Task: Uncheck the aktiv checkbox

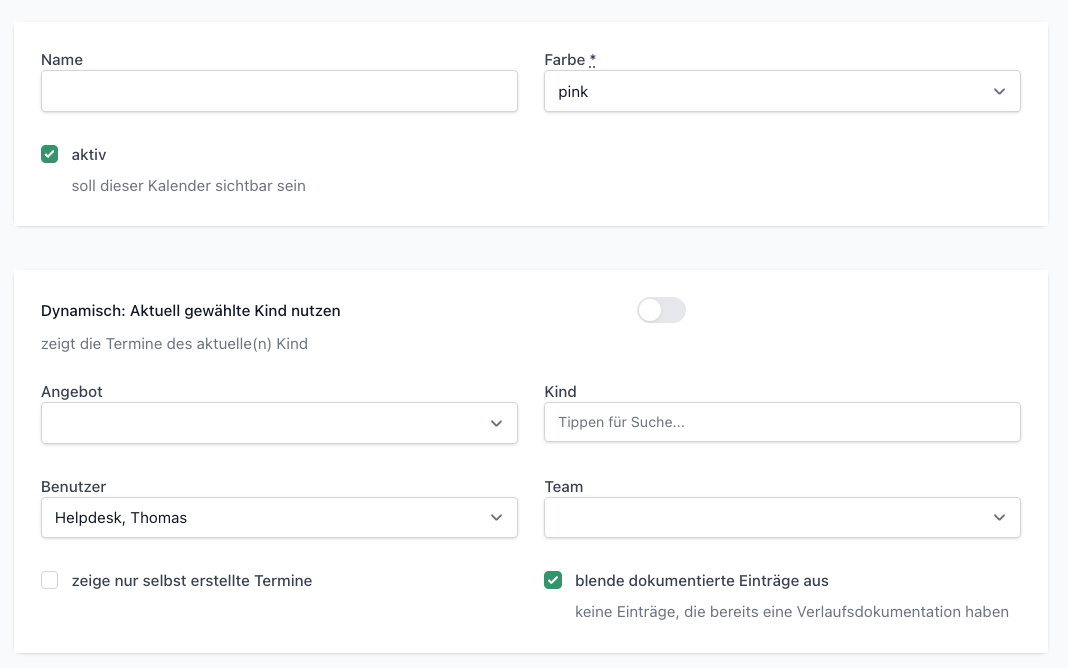Action: [50, 154]
